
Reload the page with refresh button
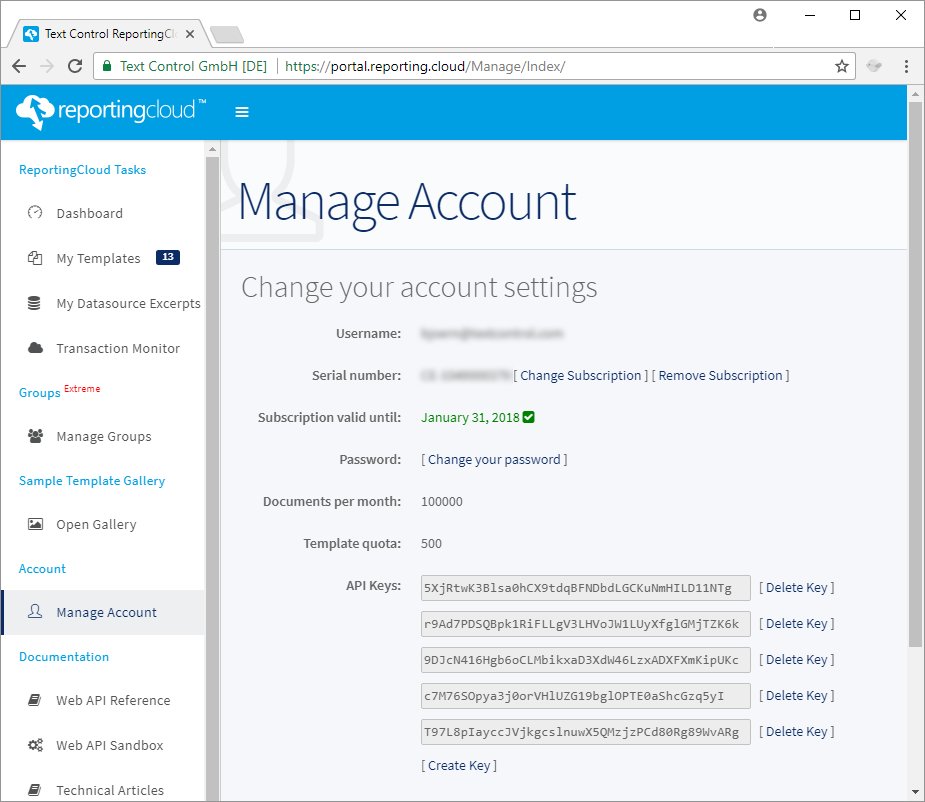[75, 66]
